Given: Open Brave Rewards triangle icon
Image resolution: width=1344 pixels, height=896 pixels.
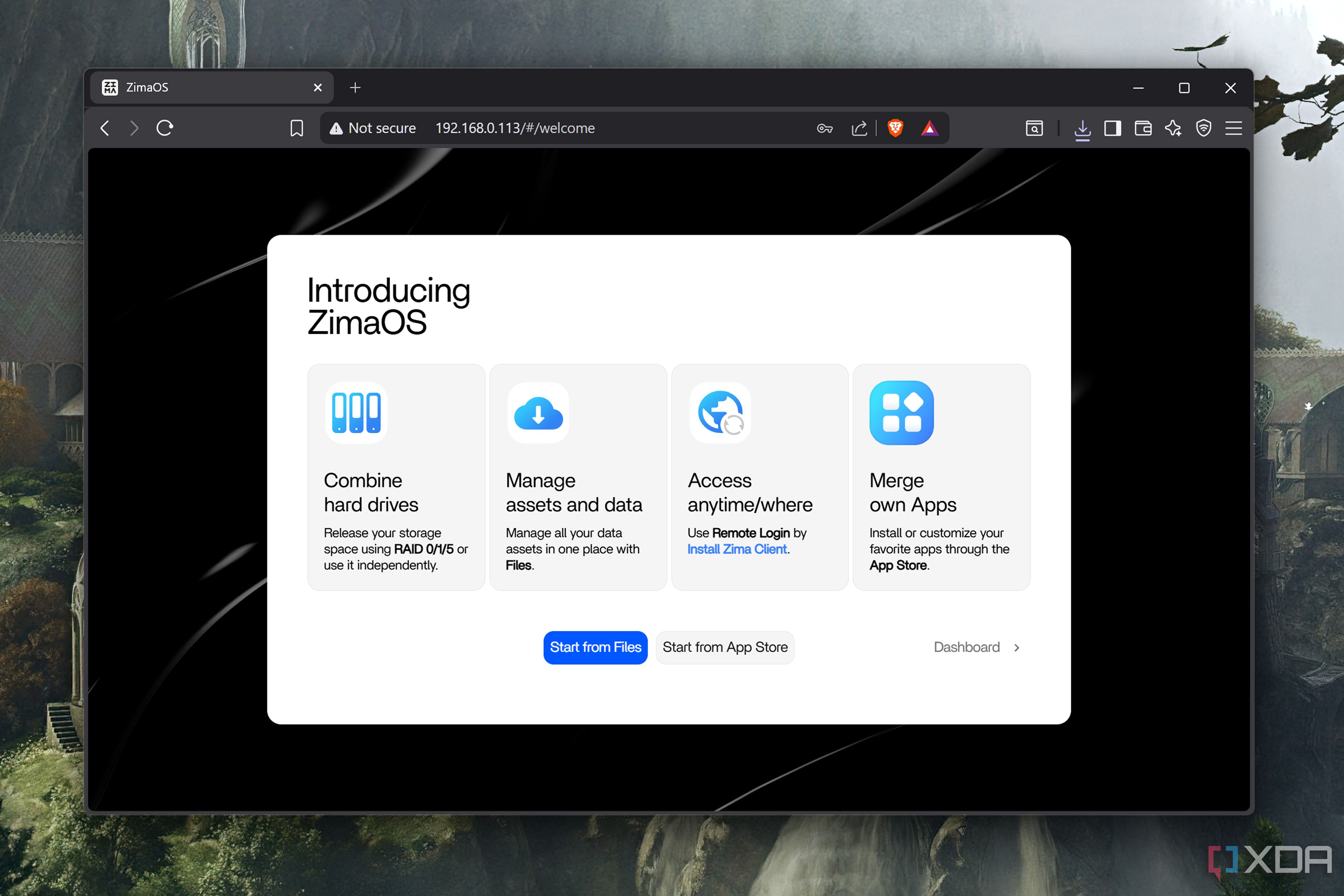Looking at the screenshot, I should (x=930, y=128).
